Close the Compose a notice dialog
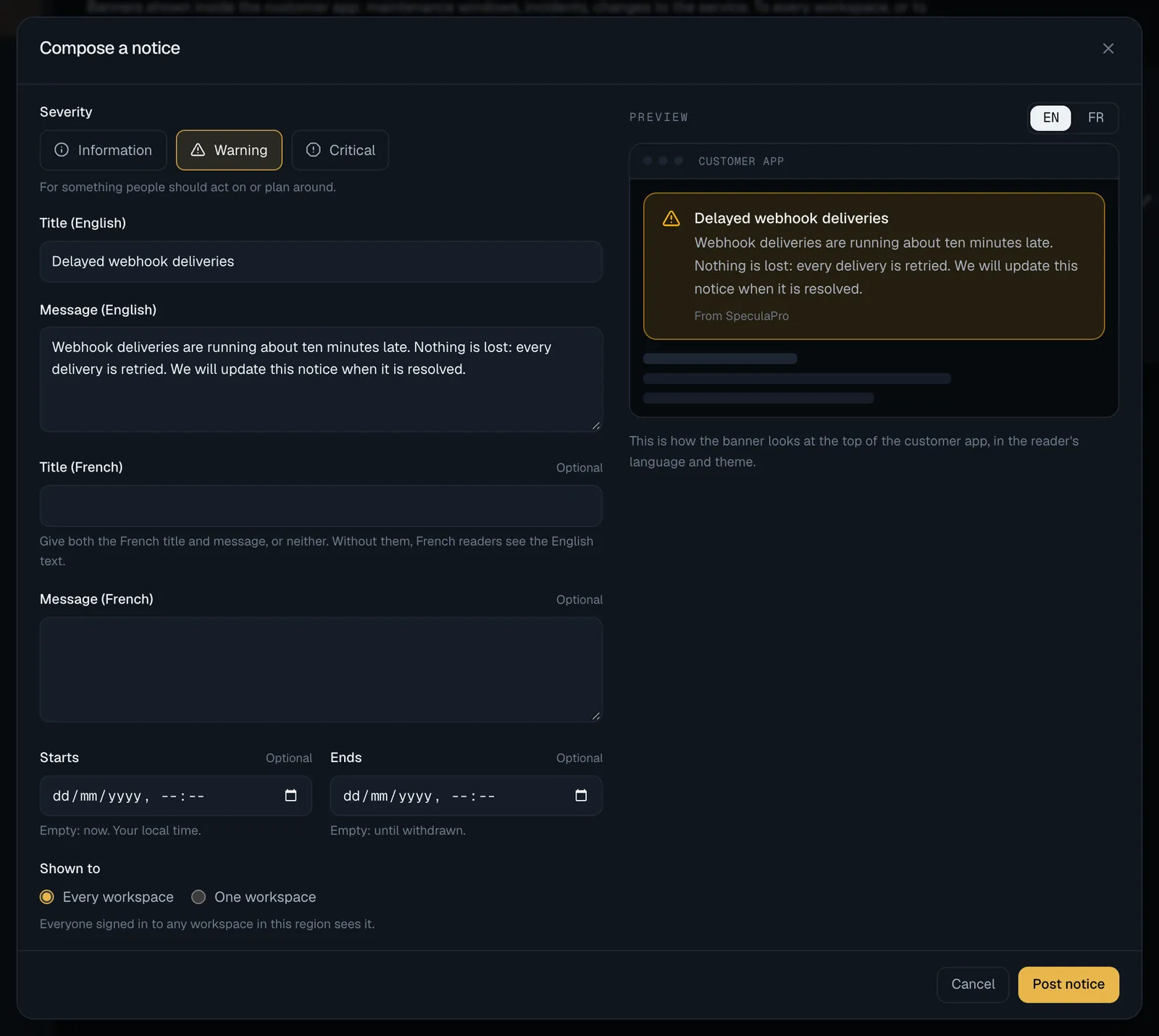 coord(1108,49)
